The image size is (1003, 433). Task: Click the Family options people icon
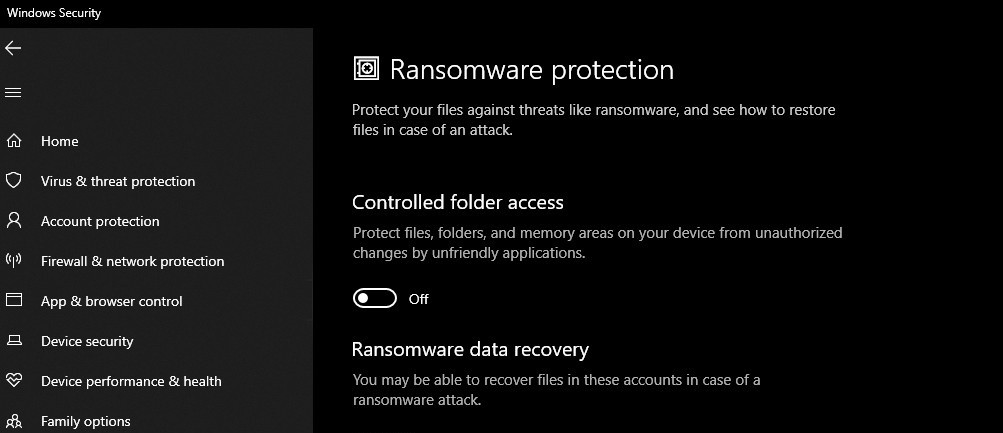(x=14, y=421)
